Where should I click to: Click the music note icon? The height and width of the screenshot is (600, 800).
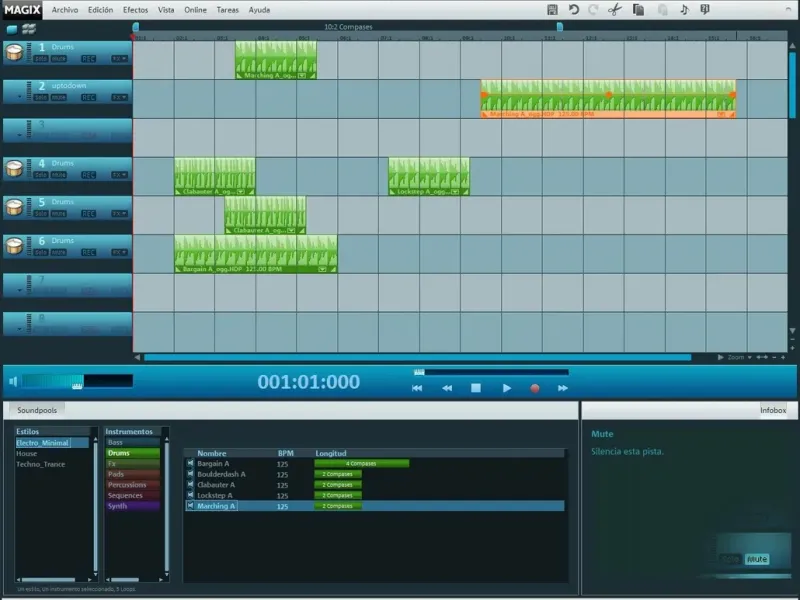click(685, 10)
